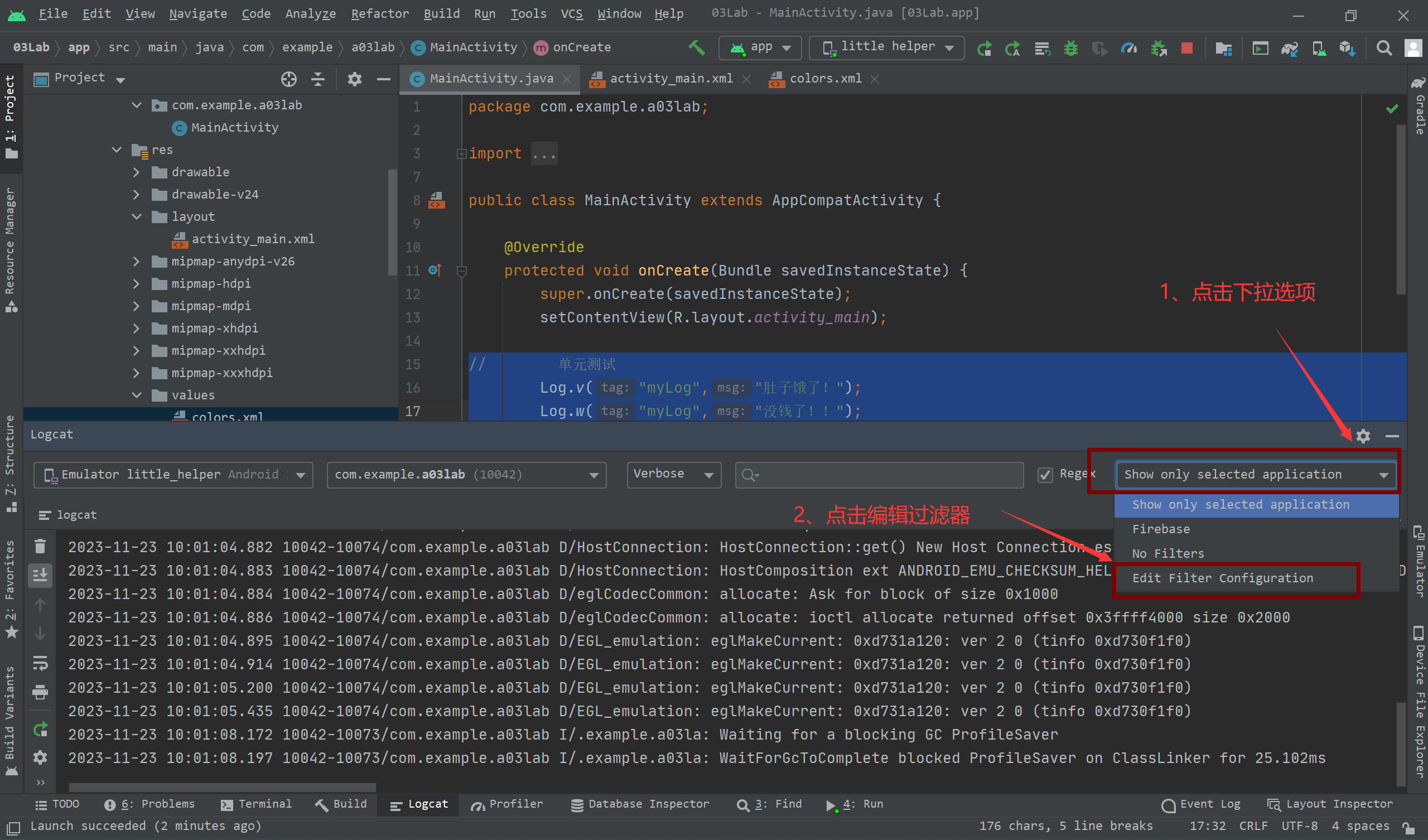Click Restart logcat green icon

click(40, 730)
